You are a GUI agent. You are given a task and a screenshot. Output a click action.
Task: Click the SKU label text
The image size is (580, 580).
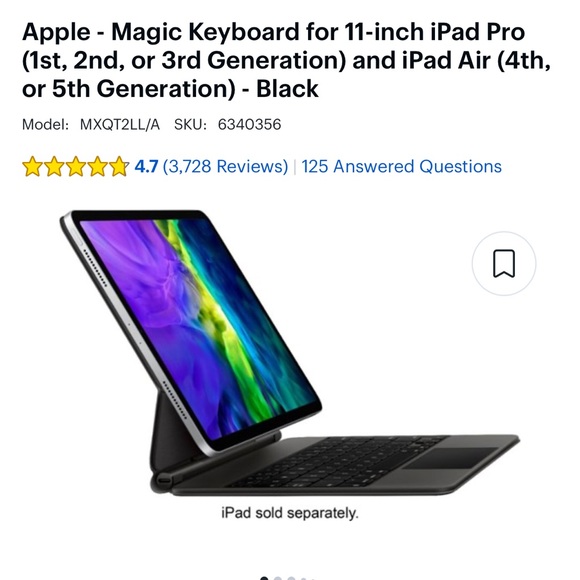(x=190, y=125)
